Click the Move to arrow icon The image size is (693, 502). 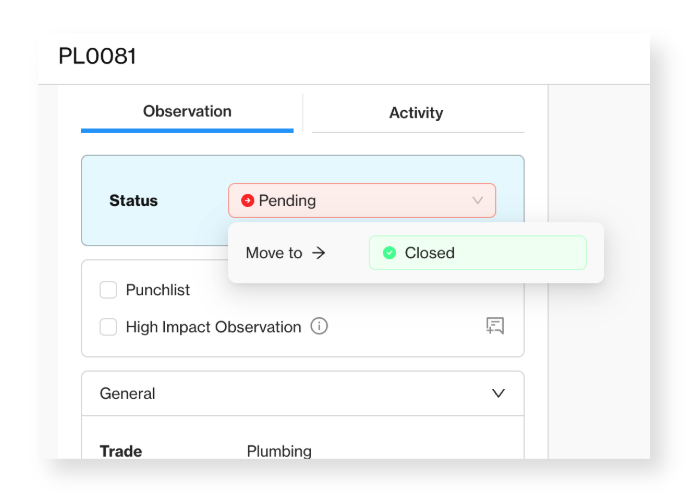pos(319,253)
